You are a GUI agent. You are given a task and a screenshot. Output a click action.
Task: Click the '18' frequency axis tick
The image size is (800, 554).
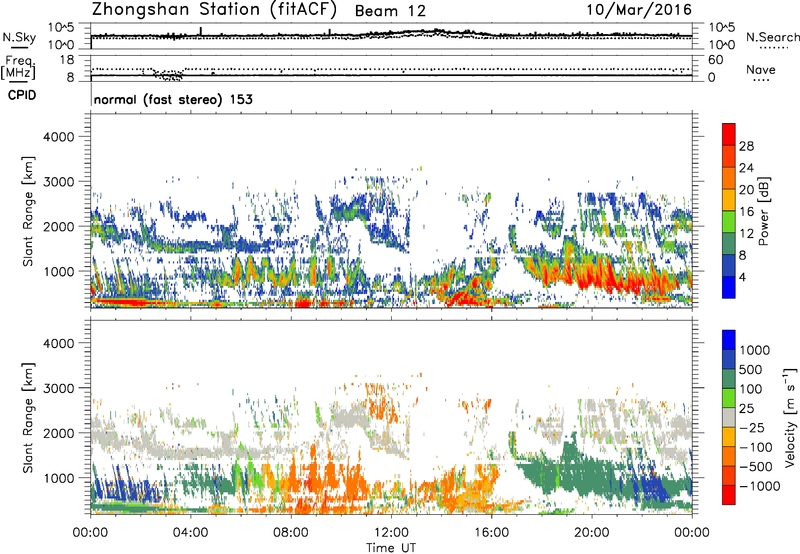point(67,60)
